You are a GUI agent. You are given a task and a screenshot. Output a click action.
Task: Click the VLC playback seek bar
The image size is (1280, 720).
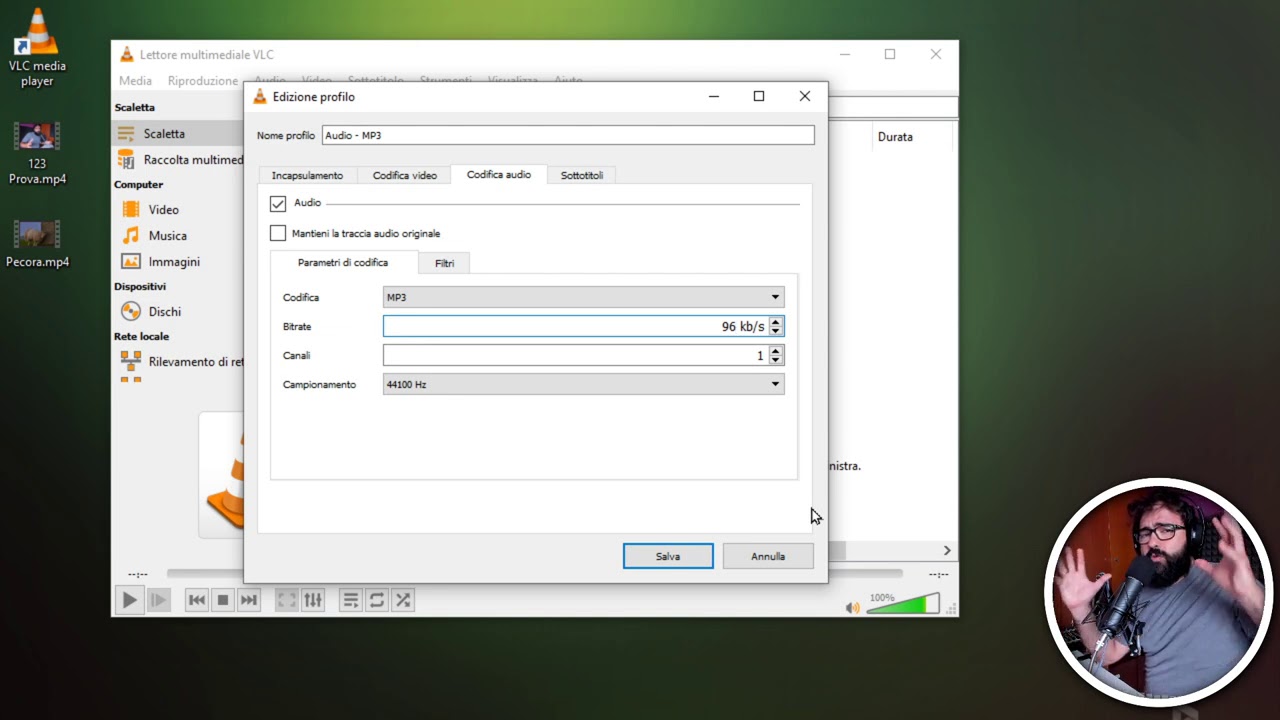point(535,574)
